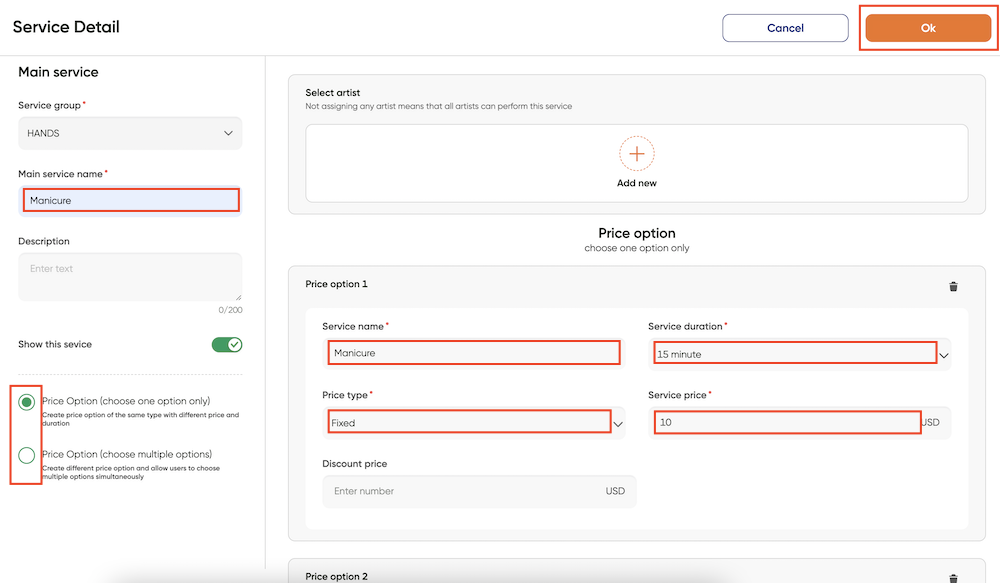Screen dimensions: 1000x583
Task: Click the Description text area resize handle
Action: 239,297
